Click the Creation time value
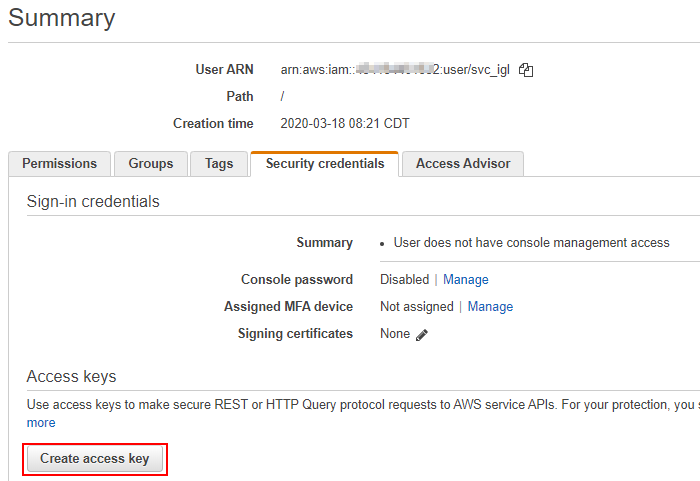 [345, 124]
